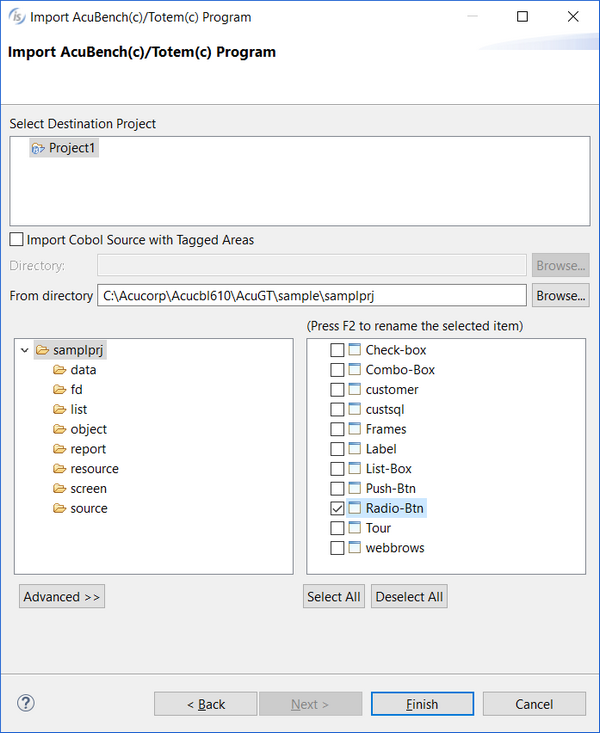Click the screen folder icon
The height and width of the screenshot is (733, 600).
click(59, 489)
